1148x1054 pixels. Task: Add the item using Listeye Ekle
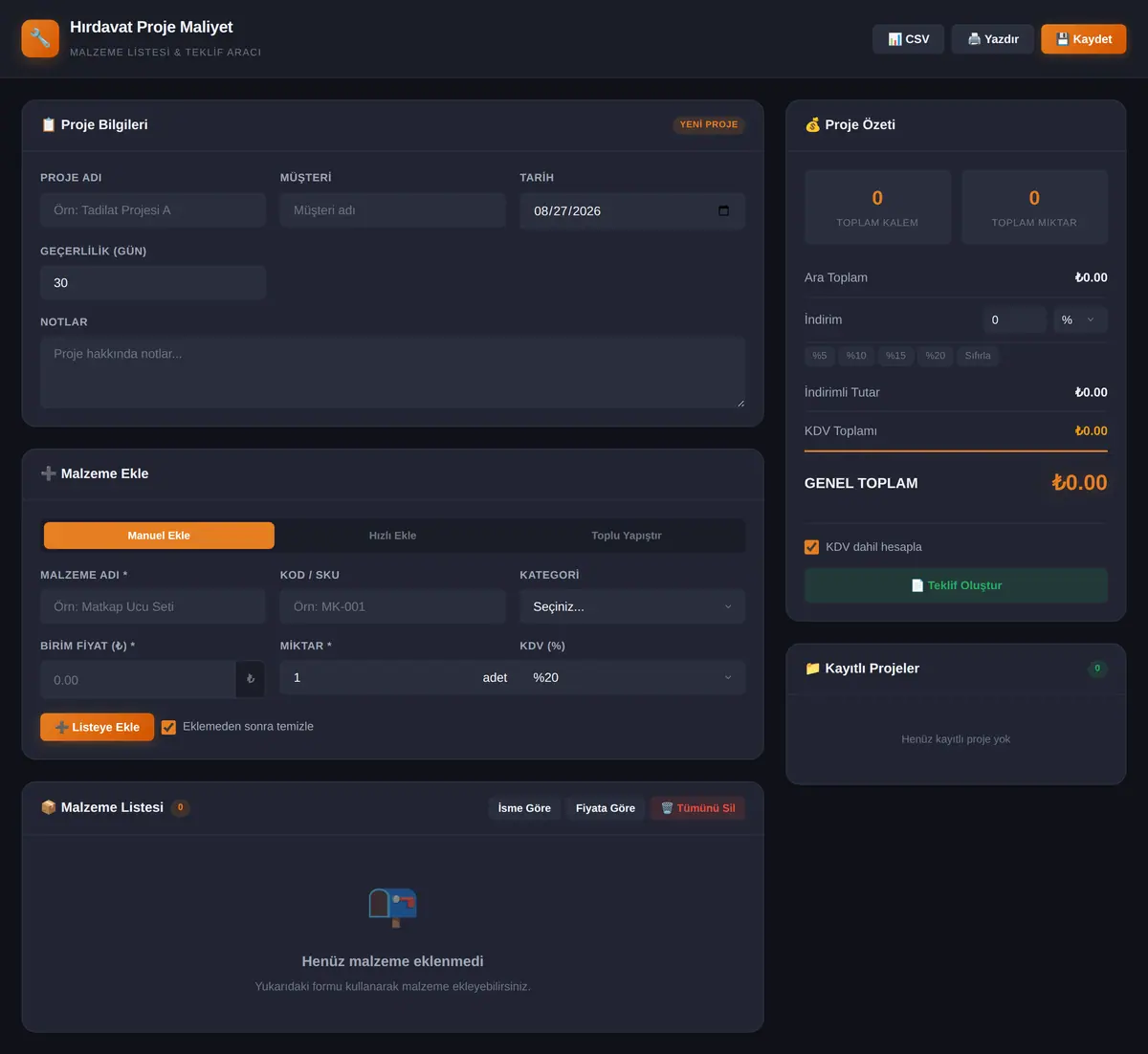click(97, 727)
